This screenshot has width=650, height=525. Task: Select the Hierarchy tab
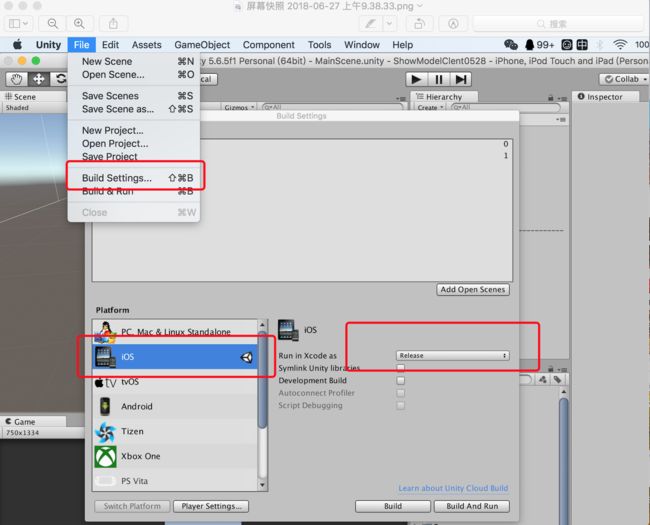click(x=444, y=97)
